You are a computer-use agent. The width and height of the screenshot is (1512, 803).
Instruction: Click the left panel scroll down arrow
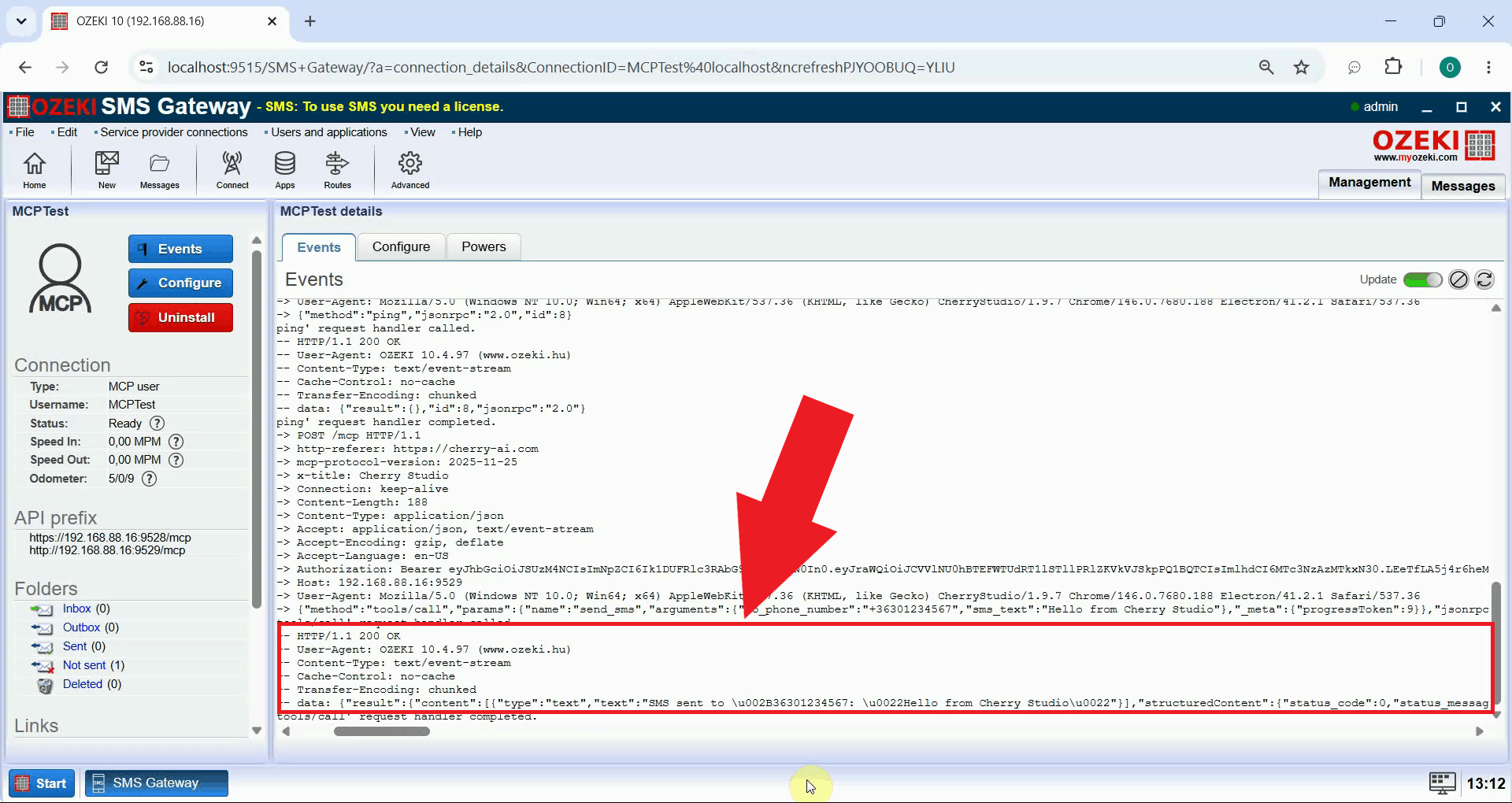pyautogui.click(x=257, y=731)
